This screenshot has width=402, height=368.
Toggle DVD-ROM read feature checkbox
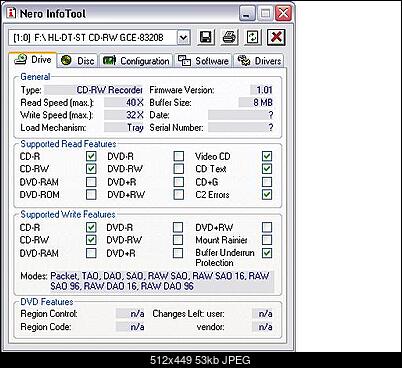coord(91,194)
